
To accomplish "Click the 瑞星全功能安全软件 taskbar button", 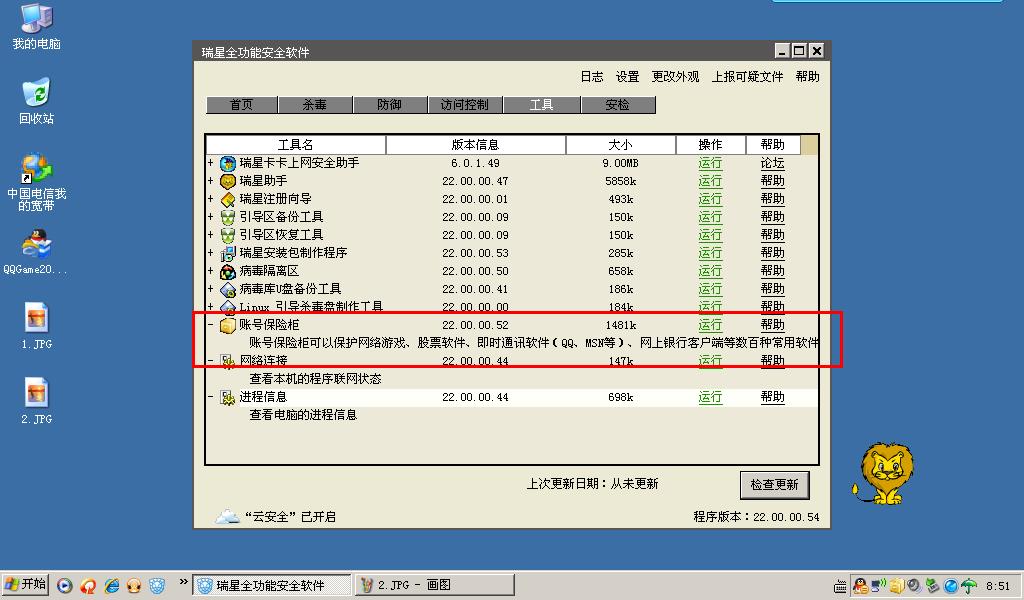I will coord(272,585).
